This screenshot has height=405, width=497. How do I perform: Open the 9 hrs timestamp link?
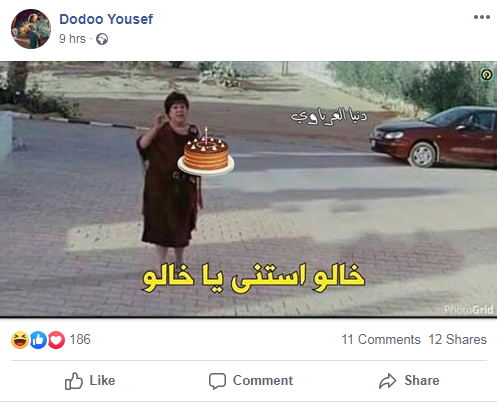pos(72,39)
